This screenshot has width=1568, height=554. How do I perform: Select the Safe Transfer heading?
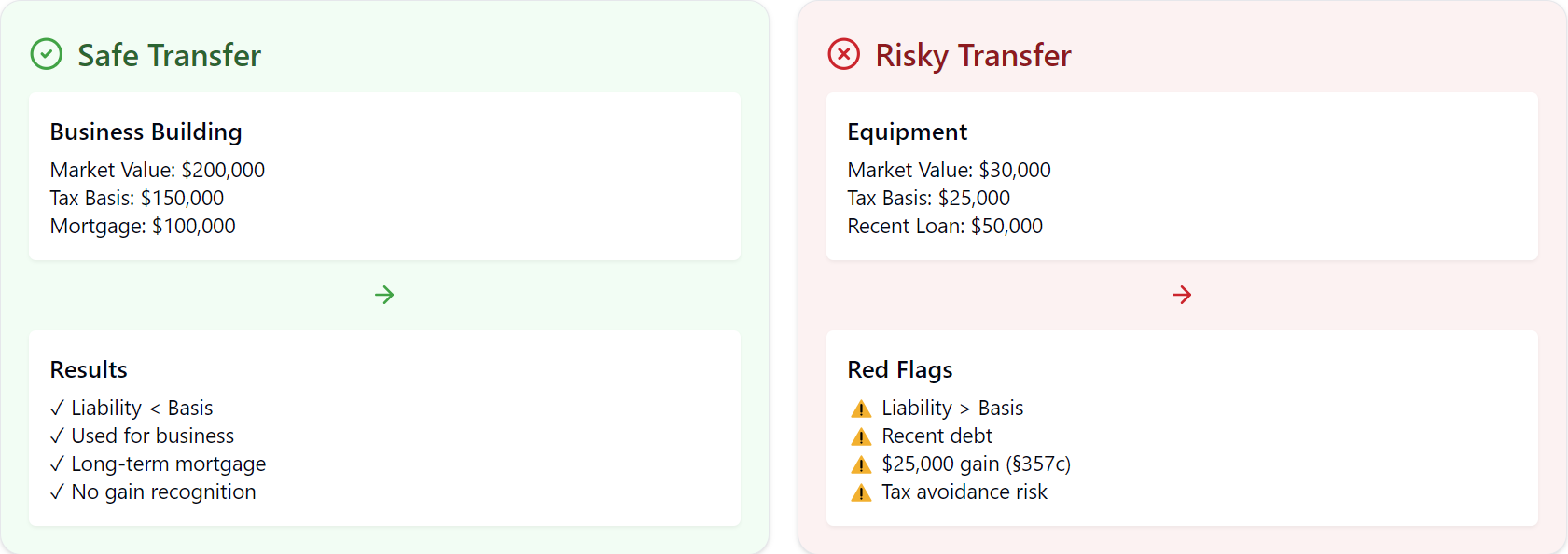(169, 55)
